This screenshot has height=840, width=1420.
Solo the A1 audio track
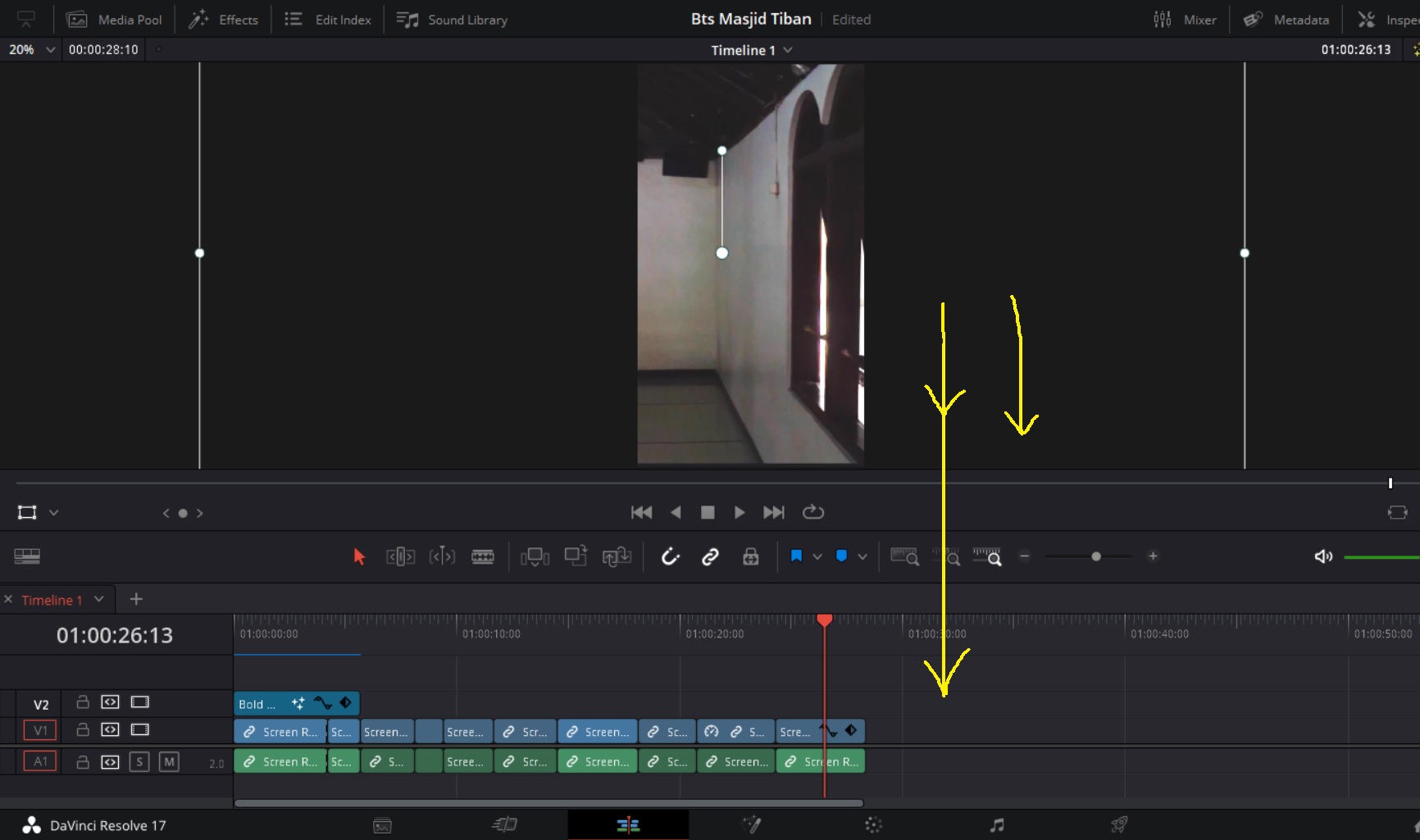139,762
